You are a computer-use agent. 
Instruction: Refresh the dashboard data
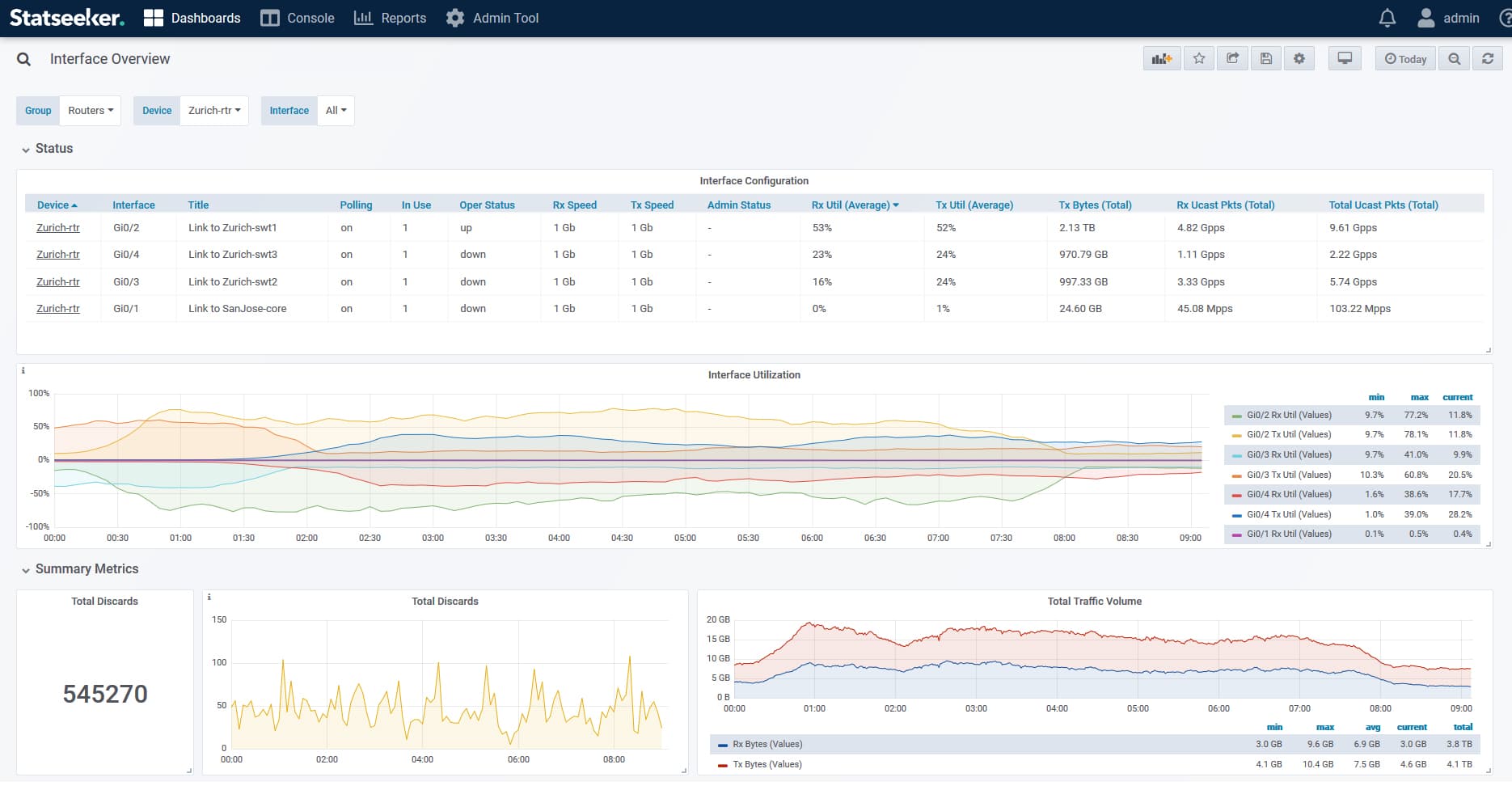pos(1488,59)
